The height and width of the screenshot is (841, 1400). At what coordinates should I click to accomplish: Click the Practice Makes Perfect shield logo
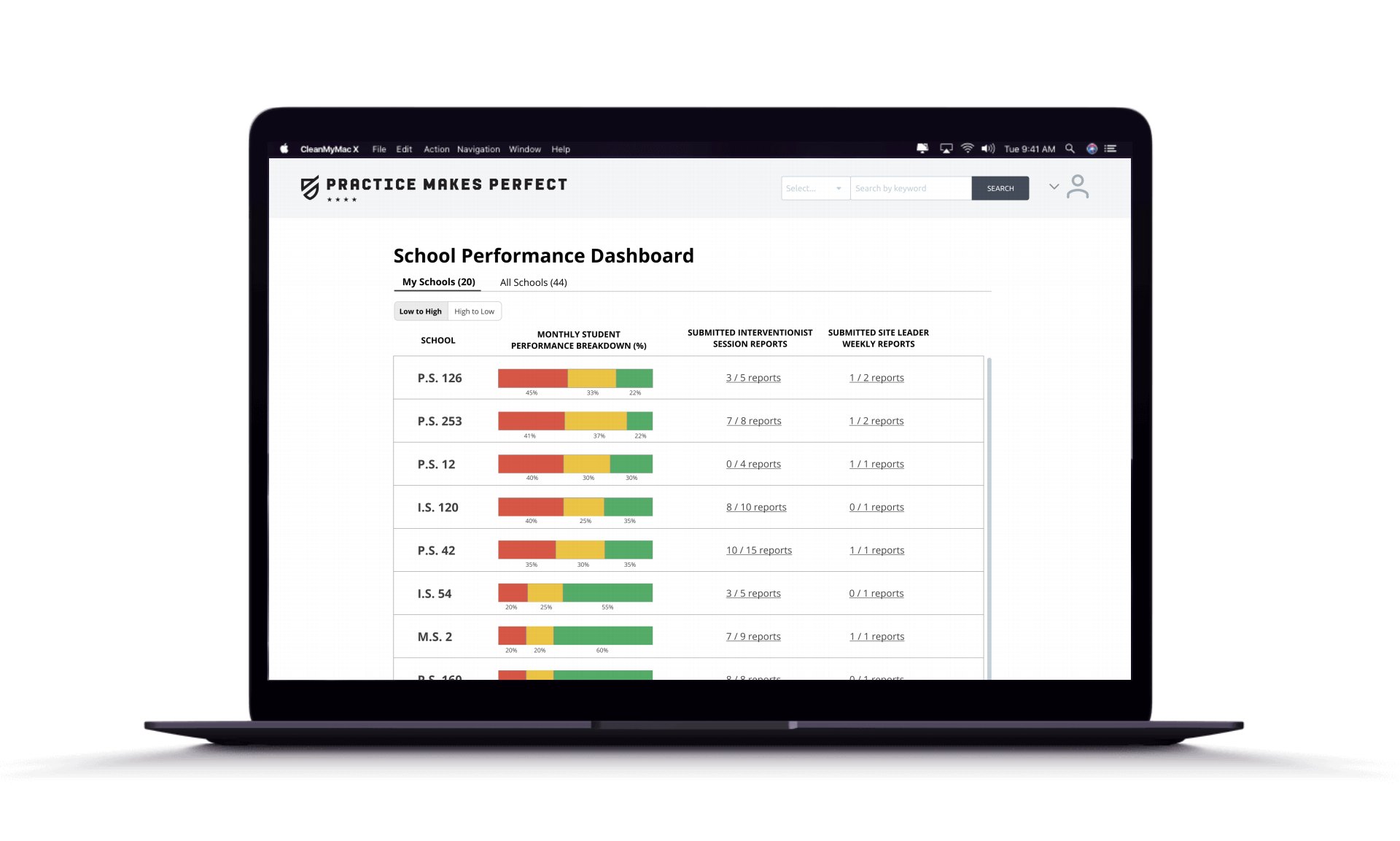[x=310, y=187]
